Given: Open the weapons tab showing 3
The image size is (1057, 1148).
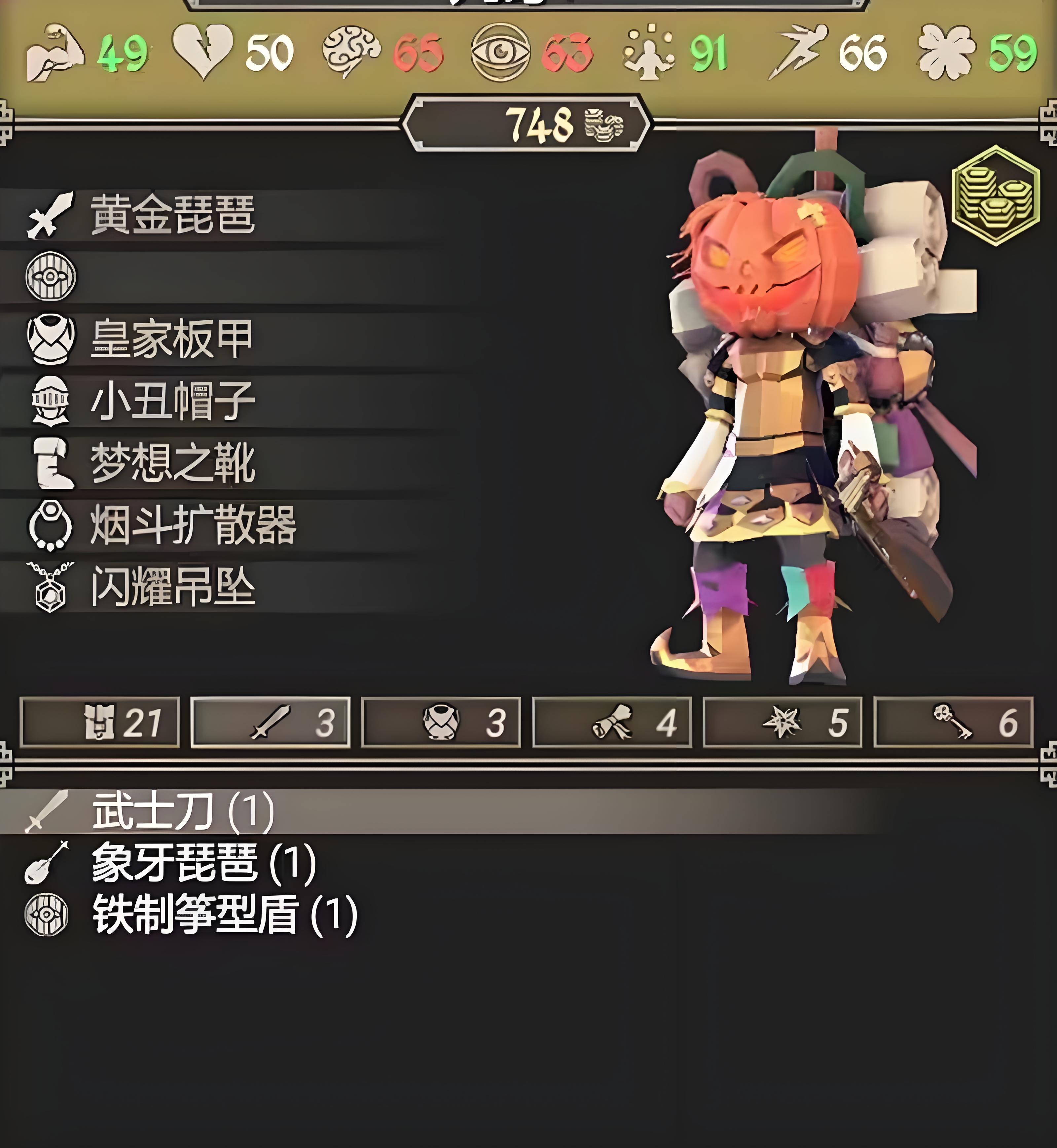Looking at the screenshot, I should pyautogui.click(x=270, y=722).
